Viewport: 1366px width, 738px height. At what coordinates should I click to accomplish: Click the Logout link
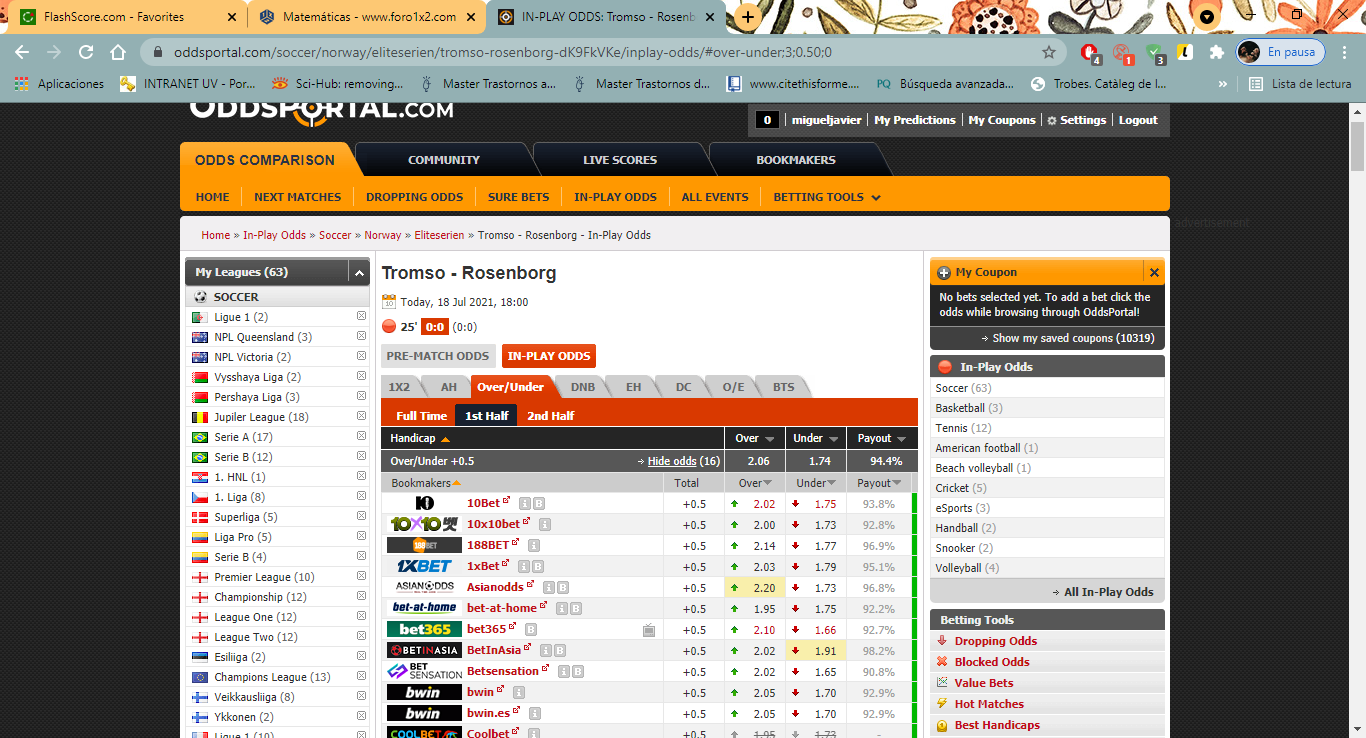pos(1138,120)
